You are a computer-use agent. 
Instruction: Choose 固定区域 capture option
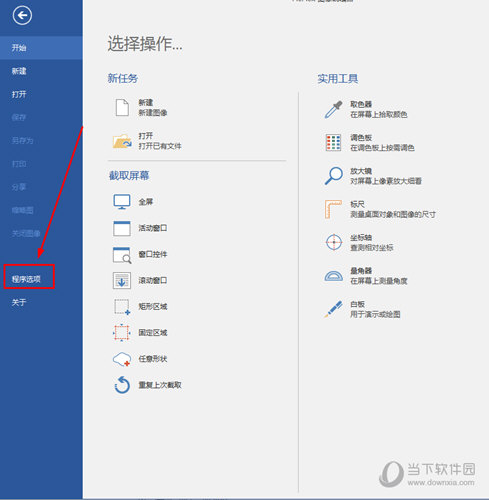pos(153,333)
